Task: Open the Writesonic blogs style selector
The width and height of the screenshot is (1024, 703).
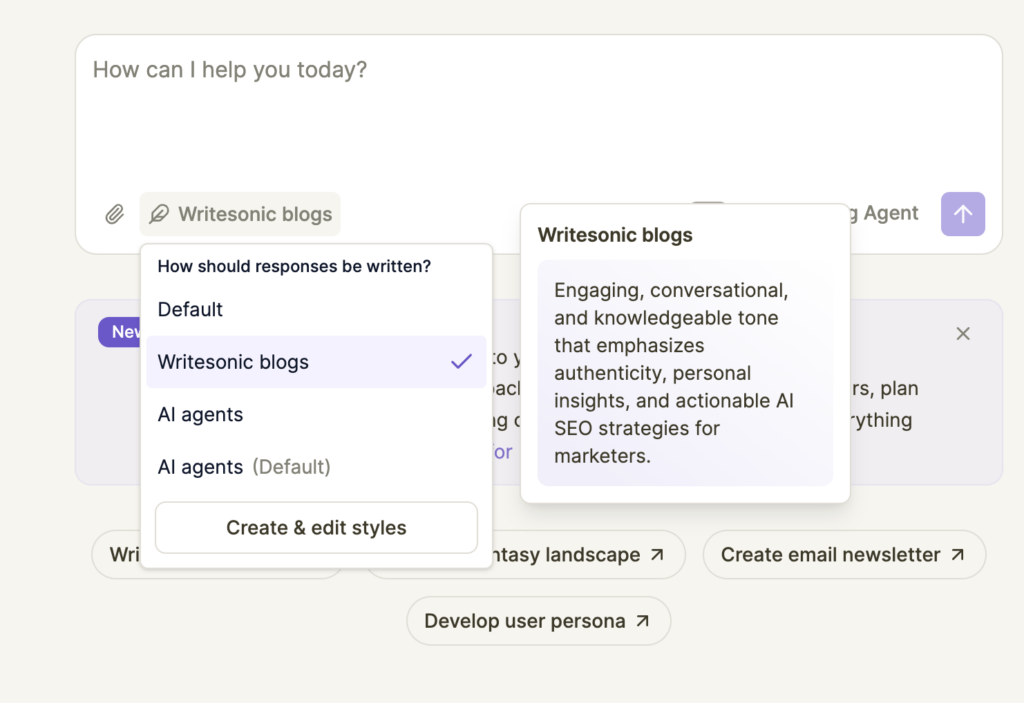Action: (x=240, y=214)
